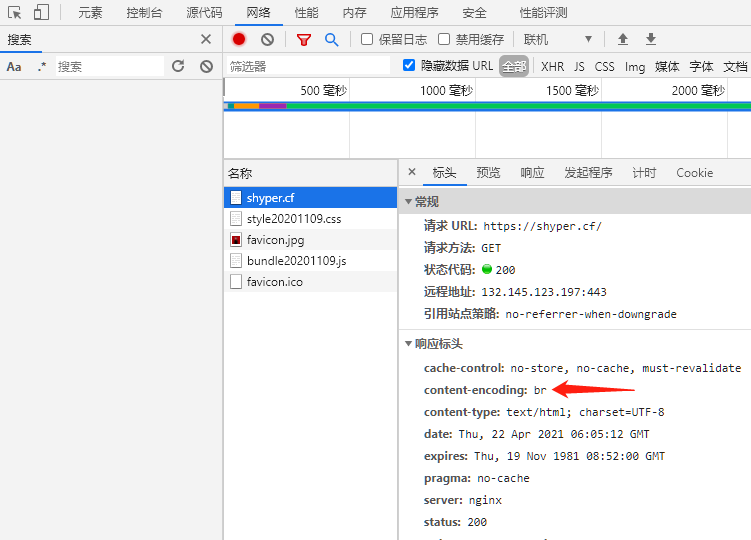Open the 发起程序 details tab

[588, 172]
